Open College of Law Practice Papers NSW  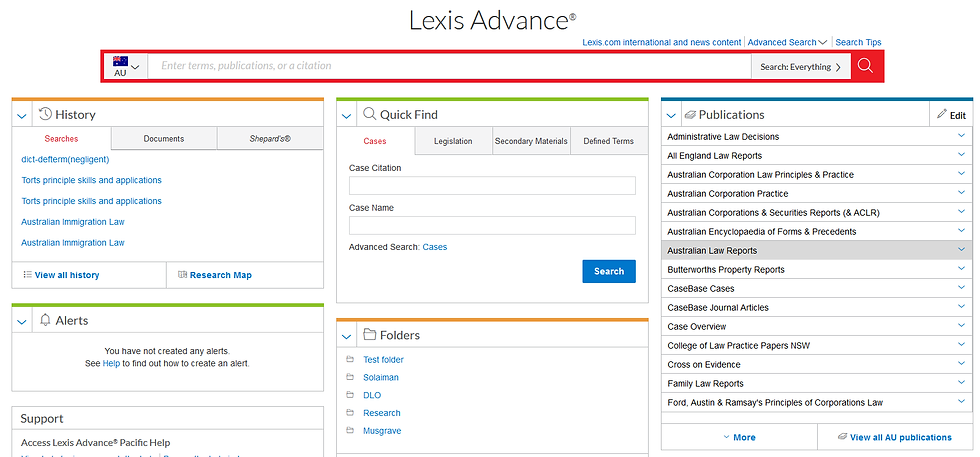739,346
